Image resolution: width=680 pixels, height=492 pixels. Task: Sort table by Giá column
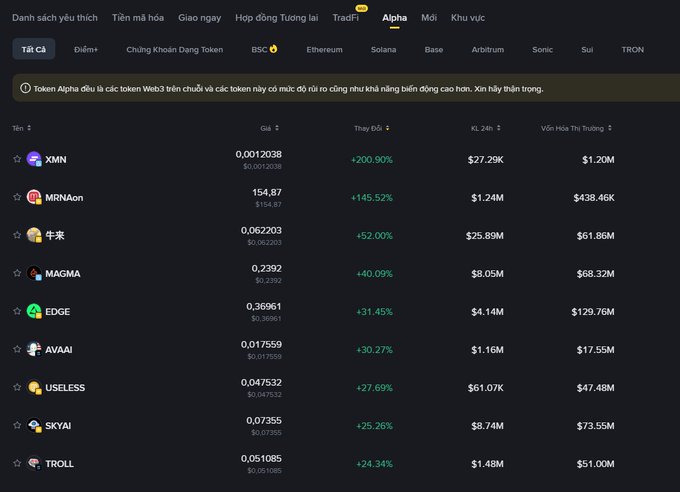point(269,128)
